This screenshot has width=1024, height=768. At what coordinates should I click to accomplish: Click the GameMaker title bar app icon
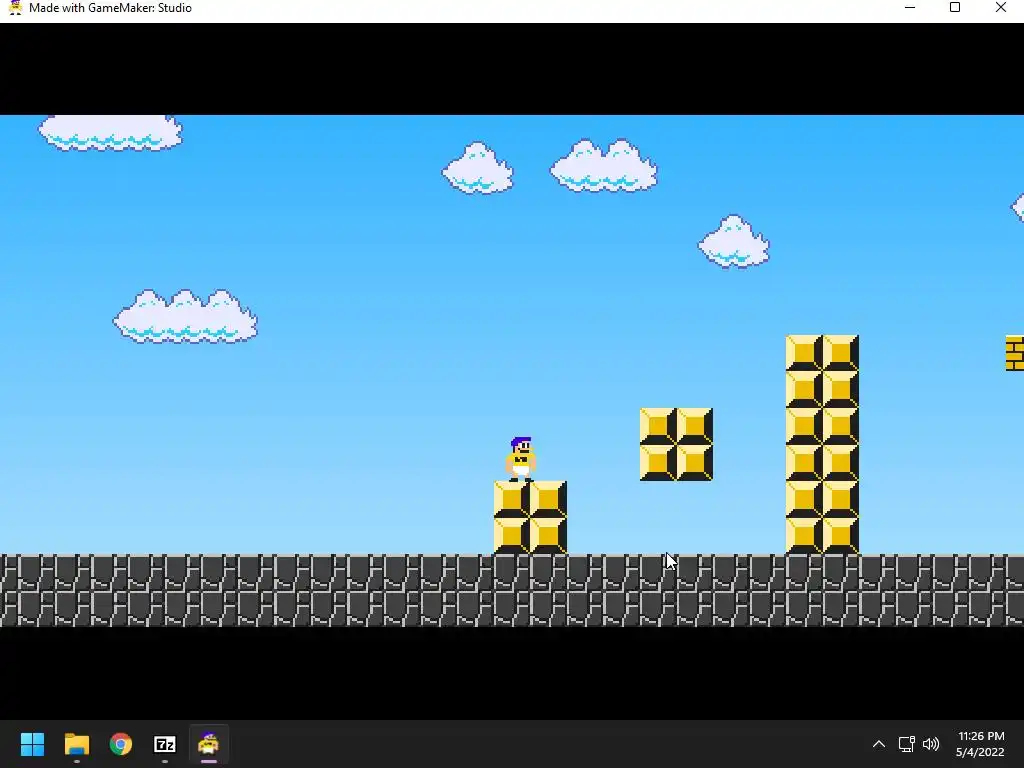click(x=15, y=8)
